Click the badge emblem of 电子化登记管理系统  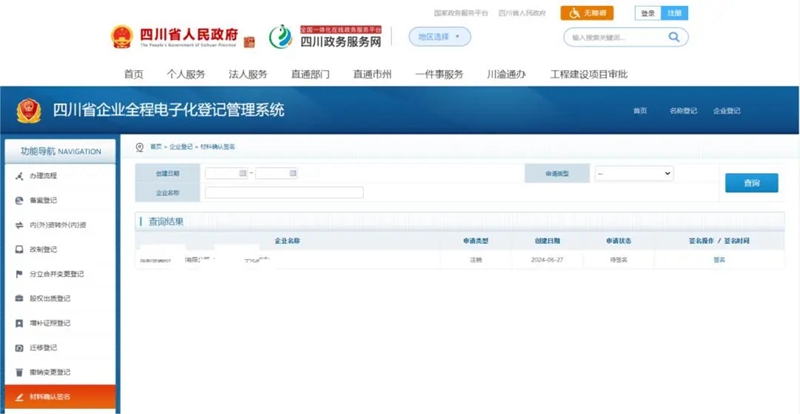click(29, 110)
